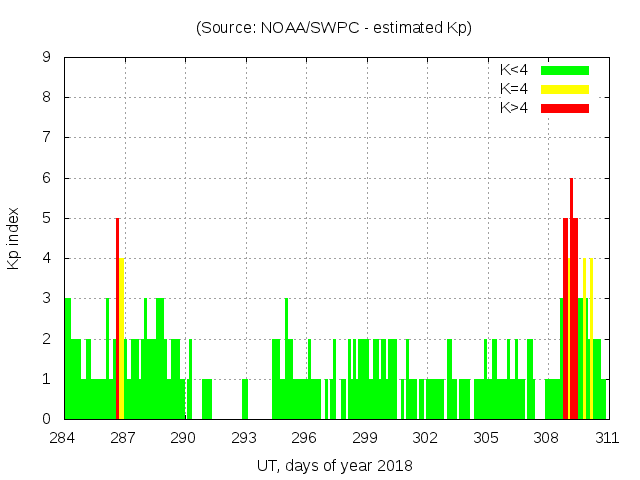
Task: Click the red Kp 5 bar near day 287
Action: pos(117,320)
